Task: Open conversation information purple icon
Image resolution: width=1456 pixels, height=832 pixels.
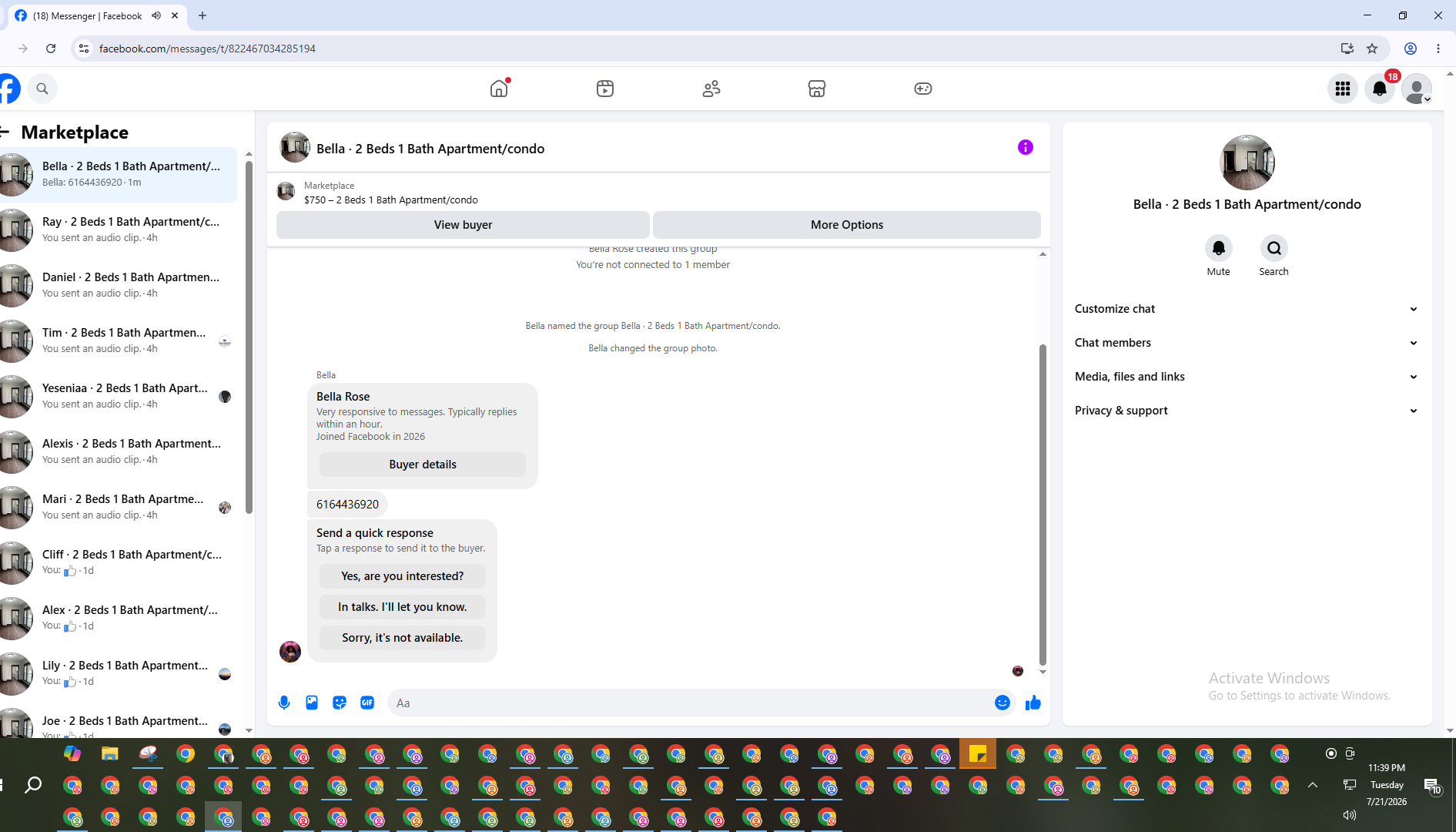Action: coord(1026,147)
